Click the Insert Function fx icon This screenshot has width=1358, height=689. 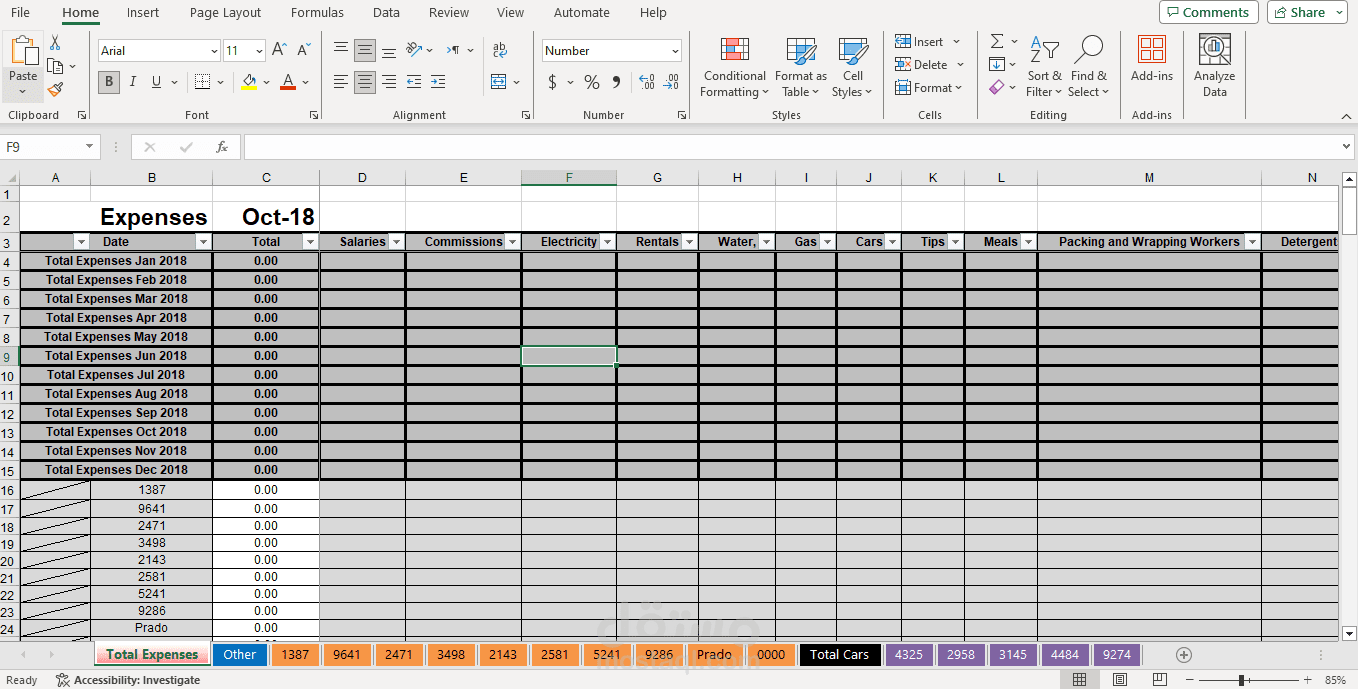(x=222, y=147)
